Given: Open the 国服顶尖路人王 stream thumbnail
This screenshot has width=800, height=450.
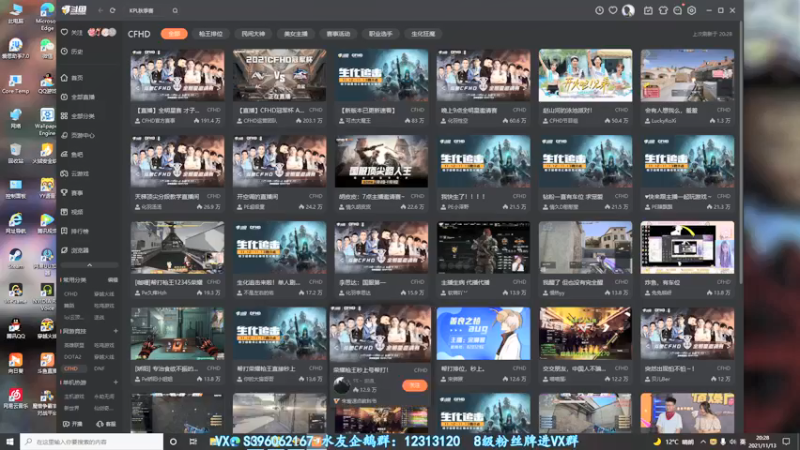Looking at the screenshot, I should click(x=381, y=161).
